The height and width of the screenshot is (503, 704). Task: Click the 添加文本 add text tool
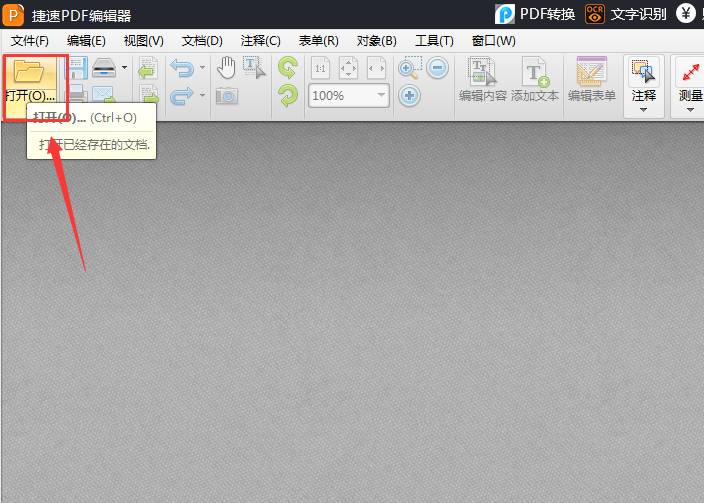pos(535,79)
